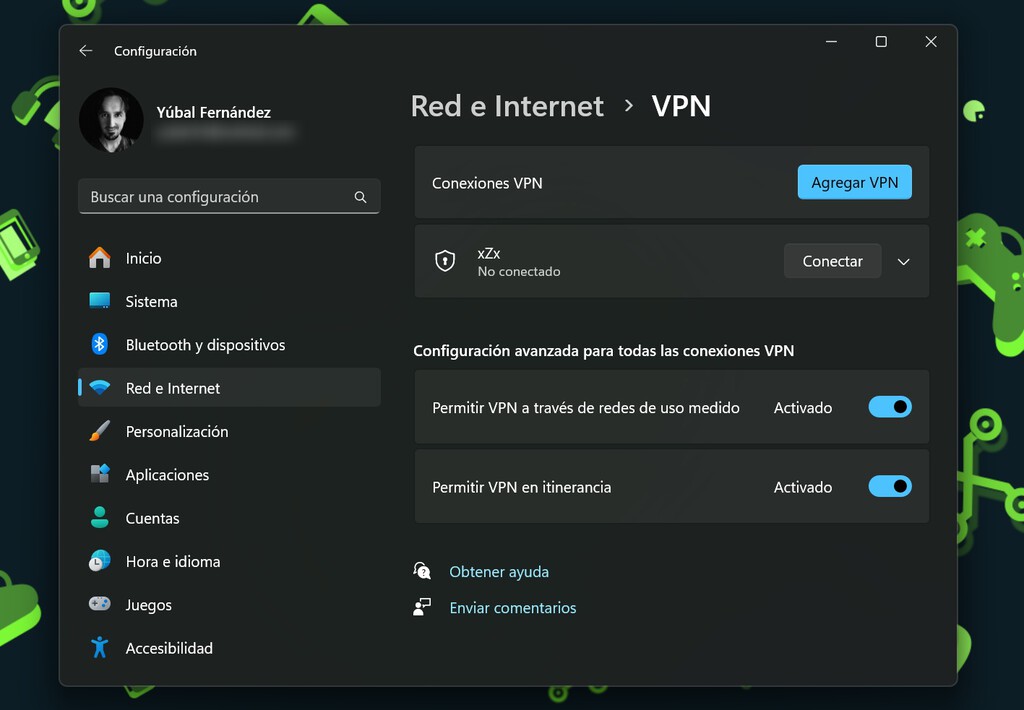Select the Inicio home icon in sidebar
Image resolution: width=1024 pixels, height=710 pixels.
[x=100, y=257]
